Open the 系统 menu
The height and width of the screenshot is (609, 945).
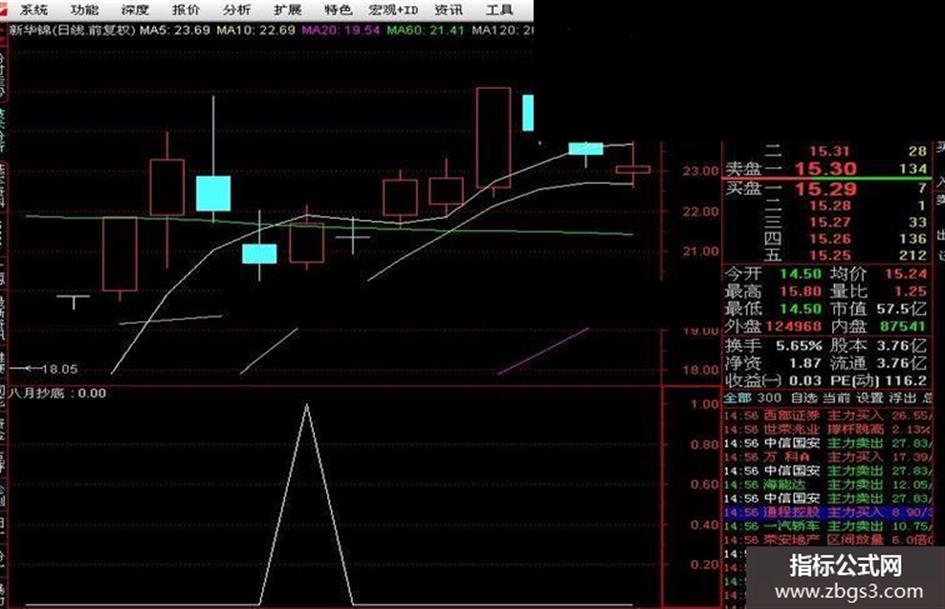(34, 10)
